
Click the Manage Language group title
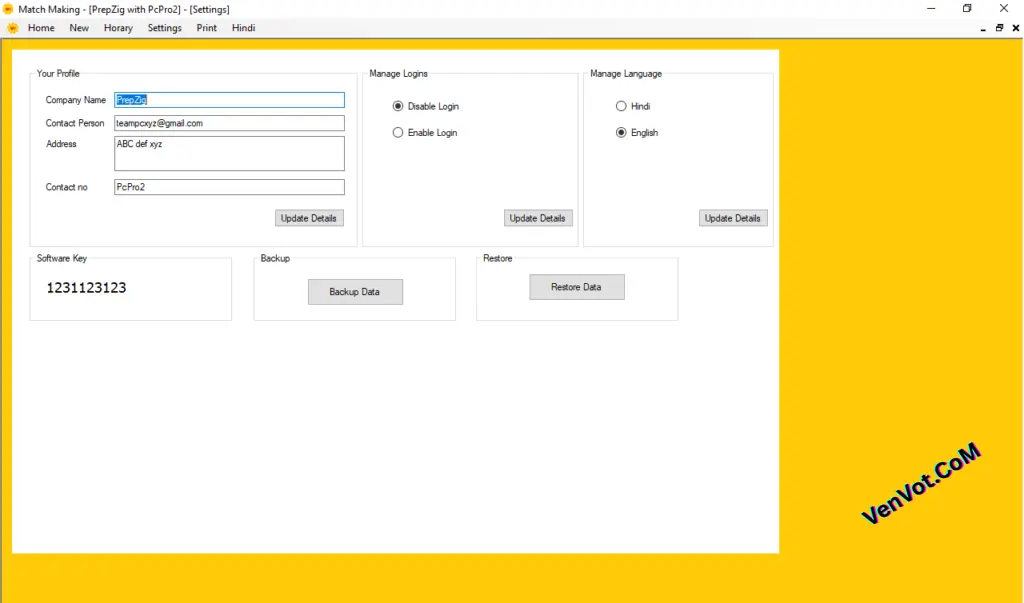(626, 74)
